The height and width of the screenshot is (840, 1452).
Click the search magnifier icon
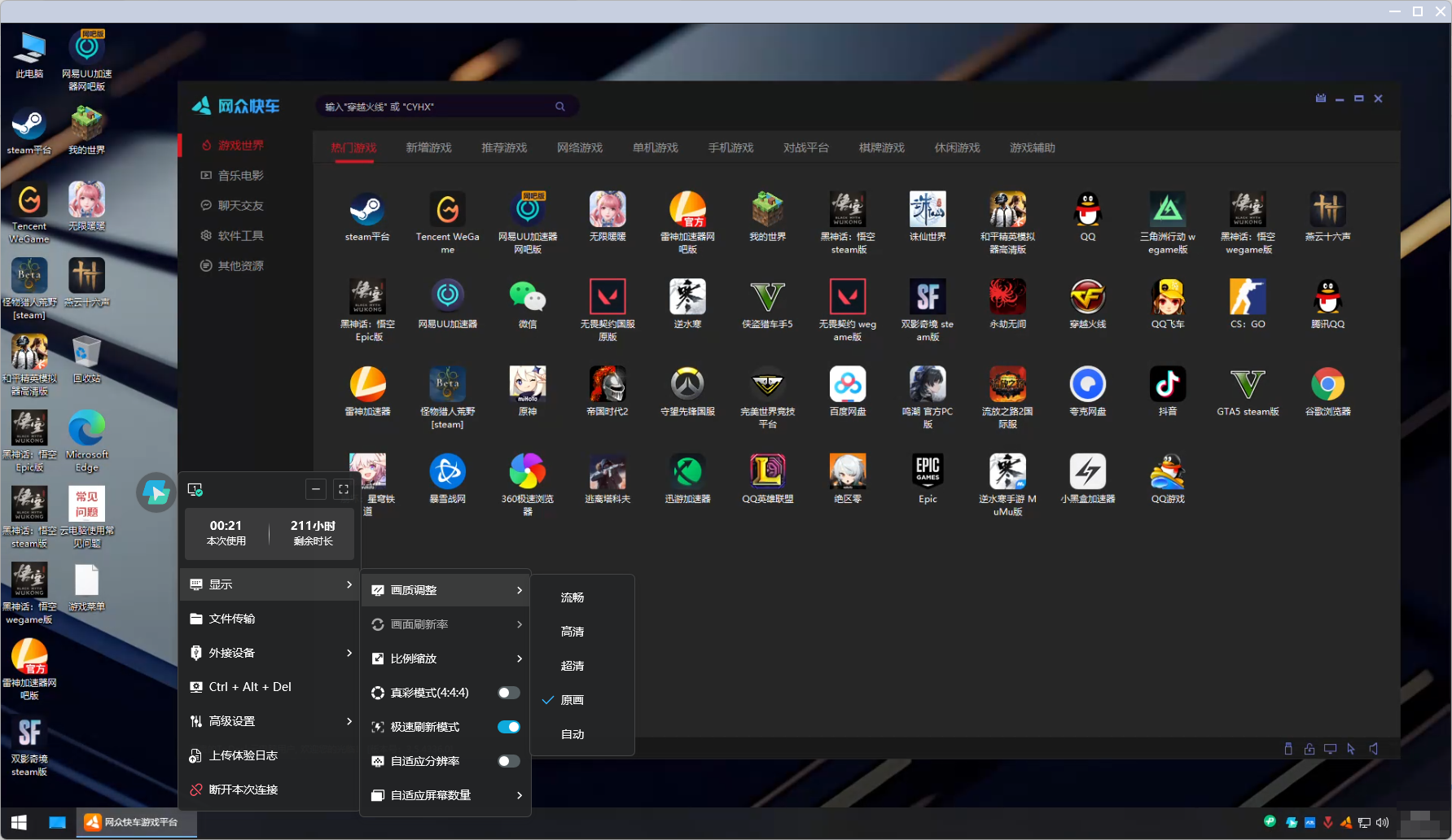(560, 107)
